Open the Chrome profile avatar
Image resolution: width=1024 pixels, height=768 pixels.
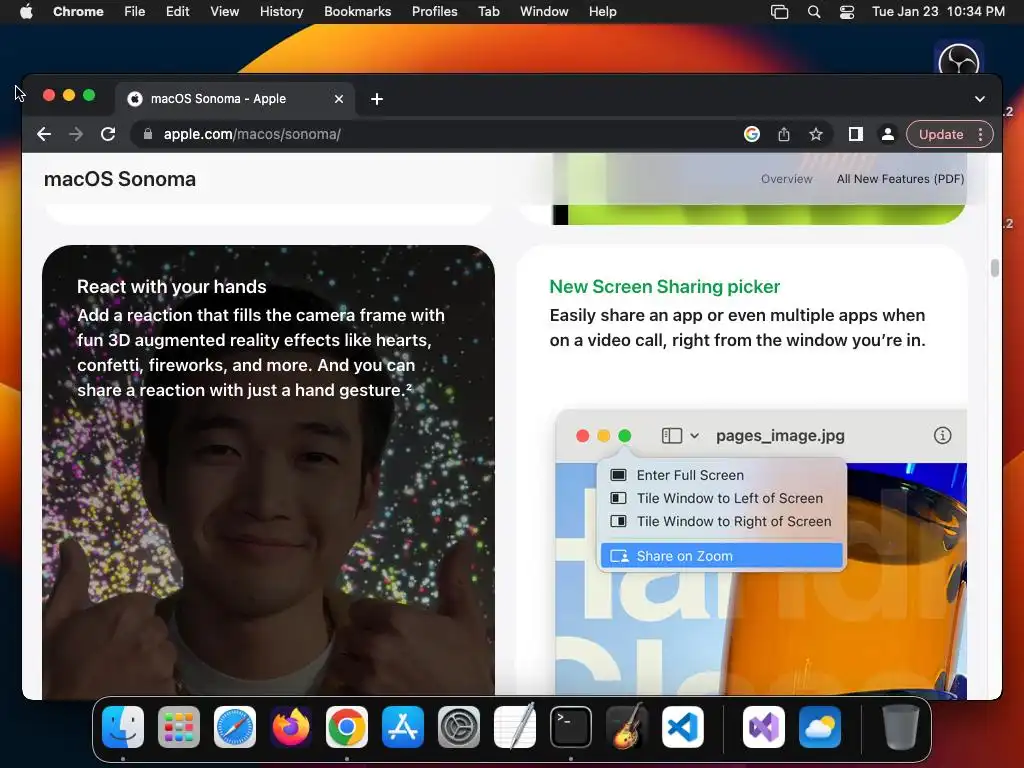(x=888, y=134)
